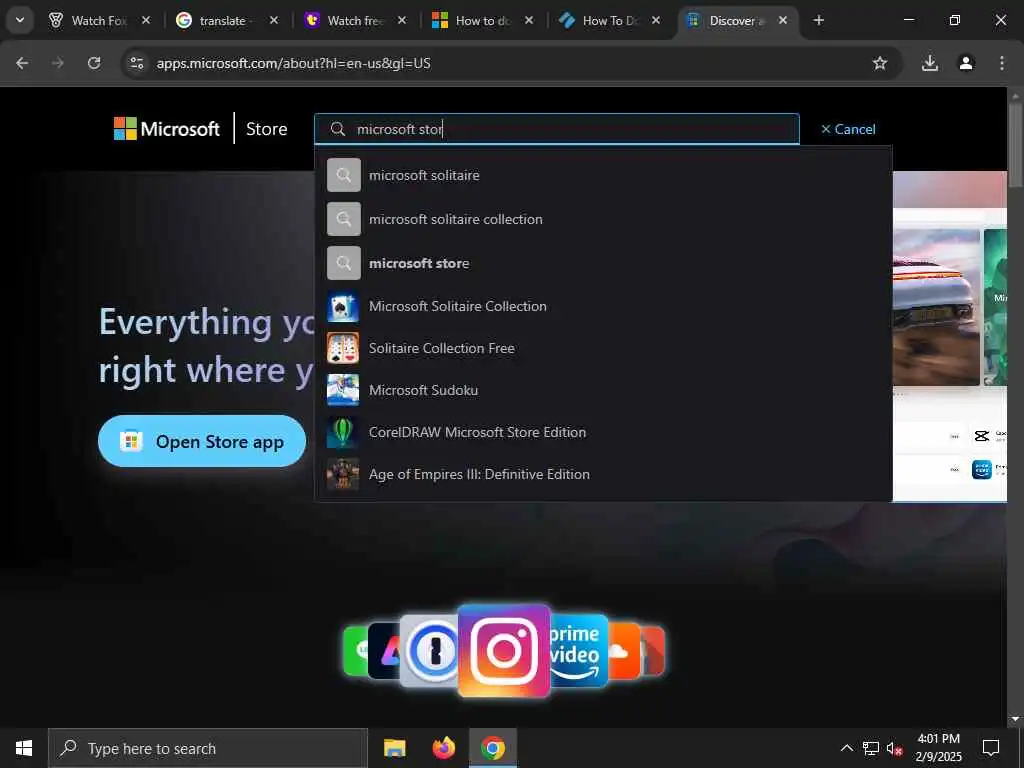Select the Age of Empires III icon

click(x=343, y=474)
